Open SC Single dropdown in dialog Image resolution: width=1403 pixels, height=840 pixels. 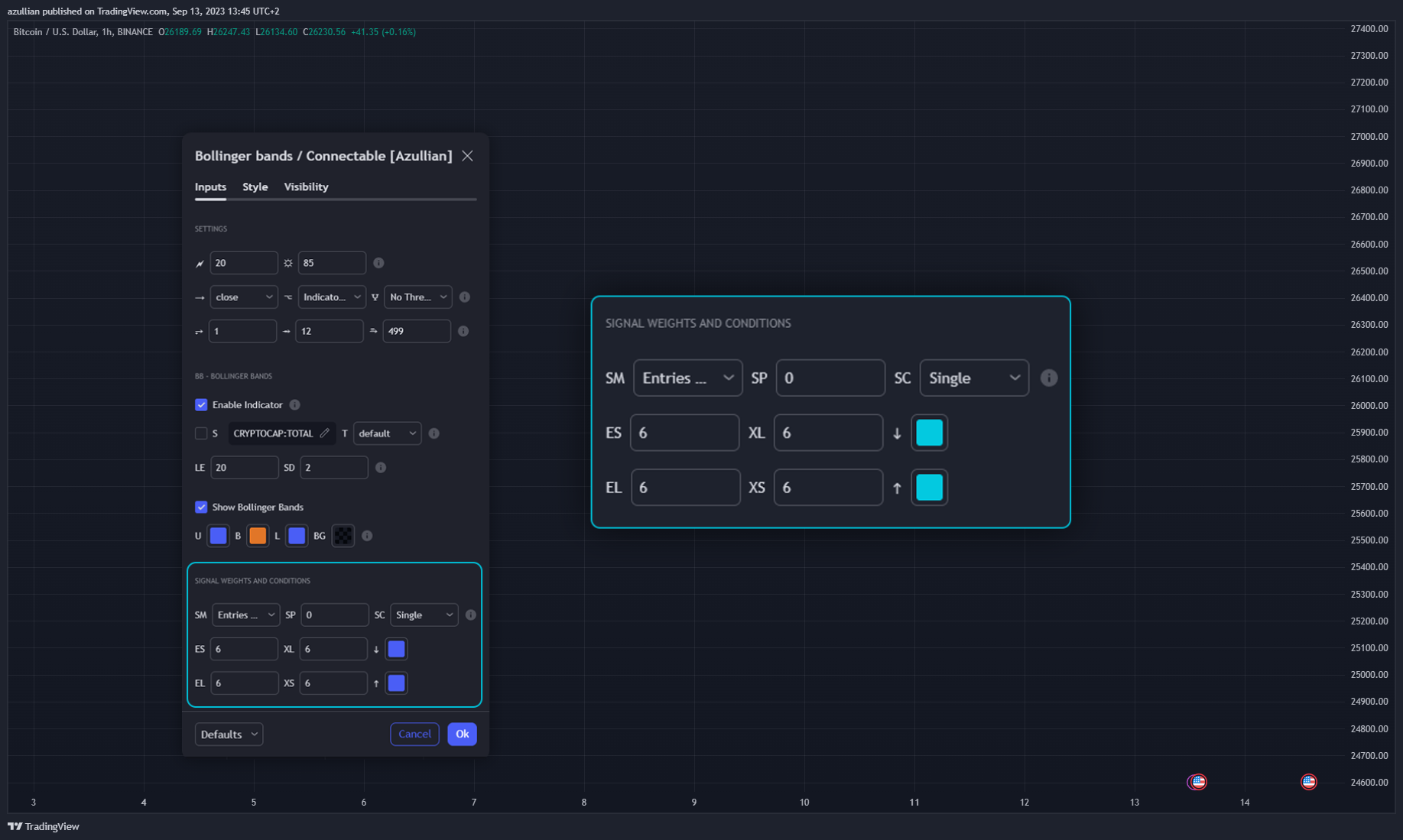point(424,615)
